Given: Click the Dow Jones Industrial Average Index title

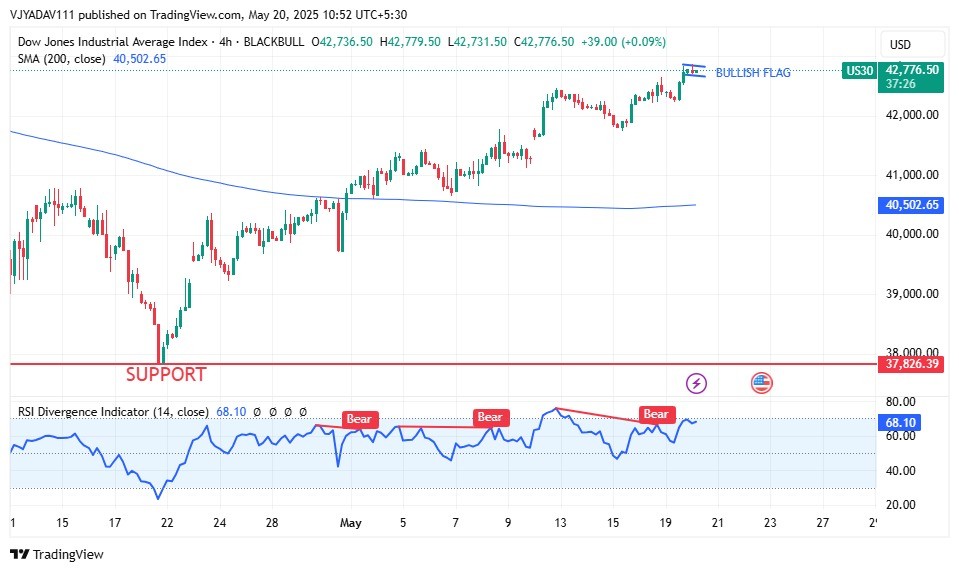Looking at the screenshot, I should click(x=112, y=42).
